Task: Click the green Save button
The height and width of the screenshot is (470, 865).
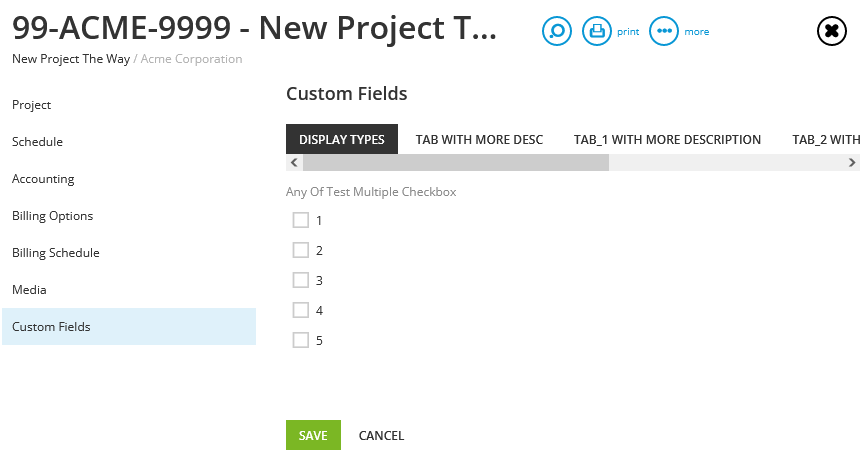Action: click(x=313, y=435)
